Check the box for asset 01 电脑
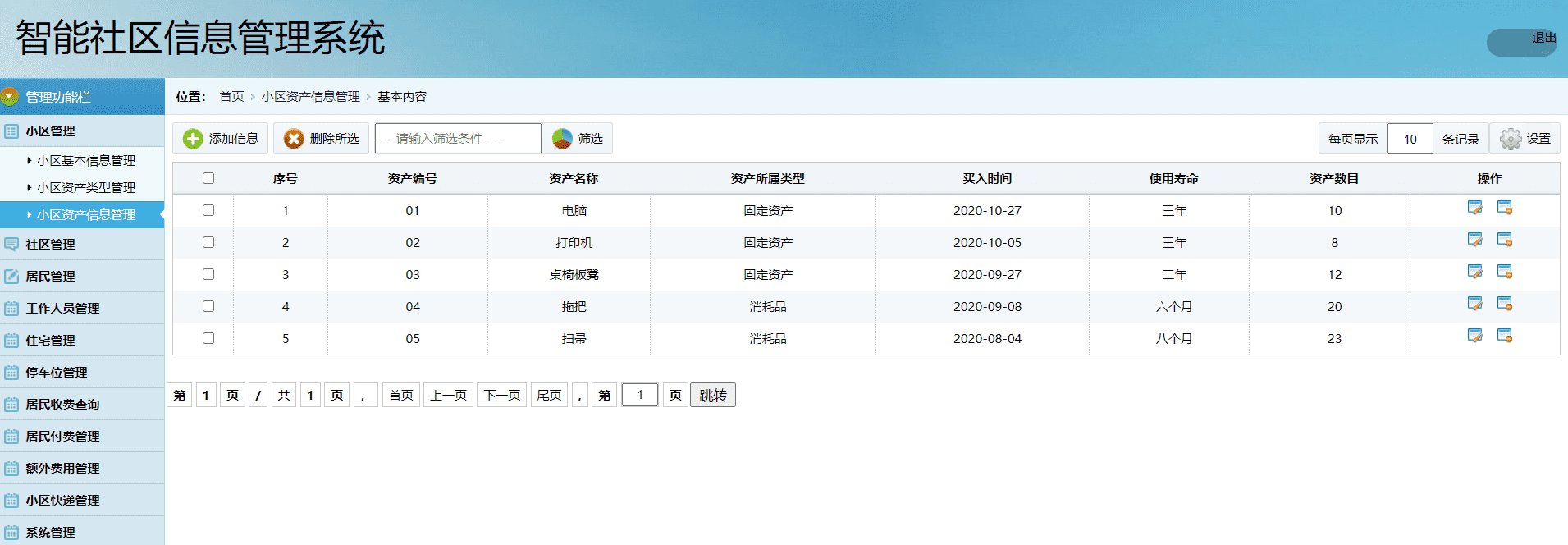Screen dimensions: 1568x545 pyautogui.click(x=208, y=210)
